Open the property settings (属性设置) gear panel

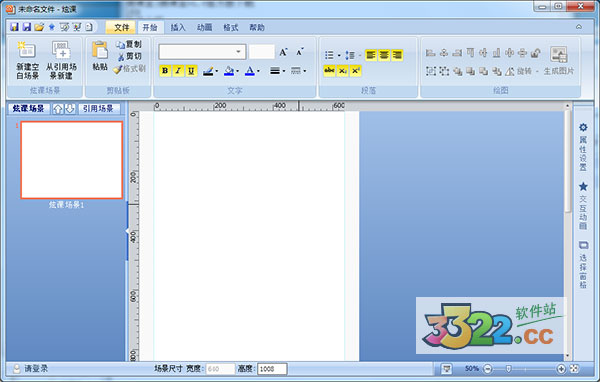[x=583, y=147]
